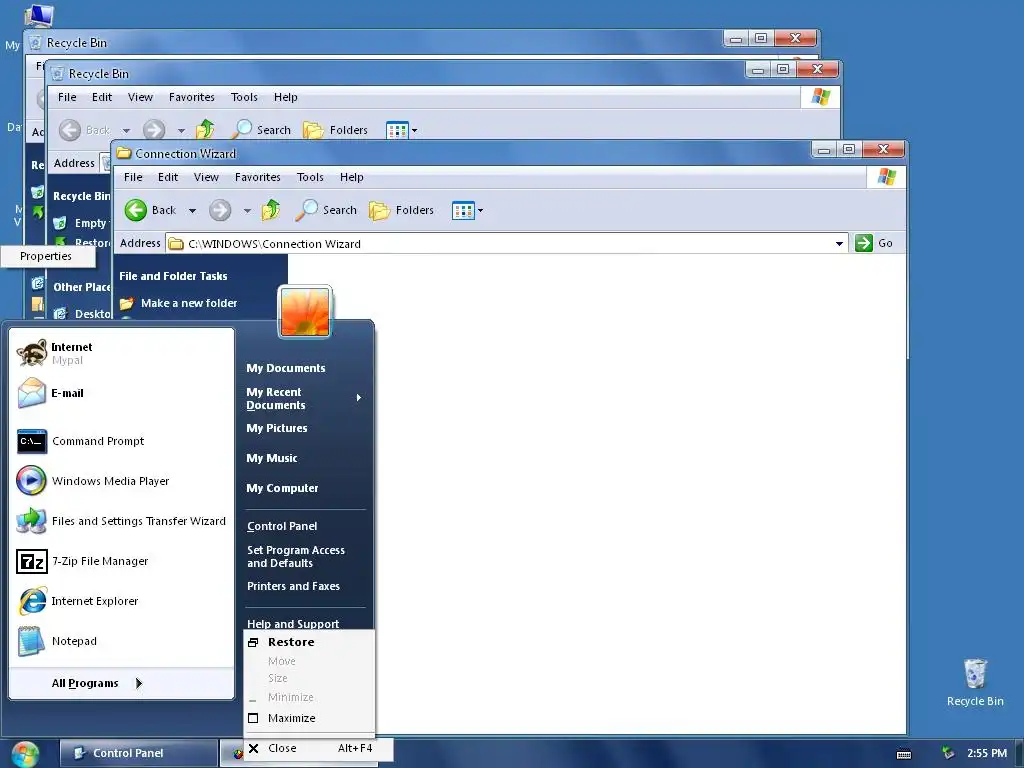The width and height of the screenshot is (1024, 768).
Task: Open File menu in front Recycle Bin window
Action: point(67,97)
